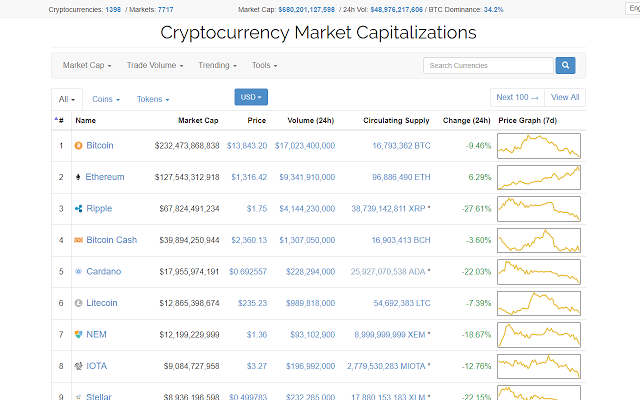The image size is (640, 400).
Task: Click Bitcoin Cash 7d price graph
Action: [539, 240]
